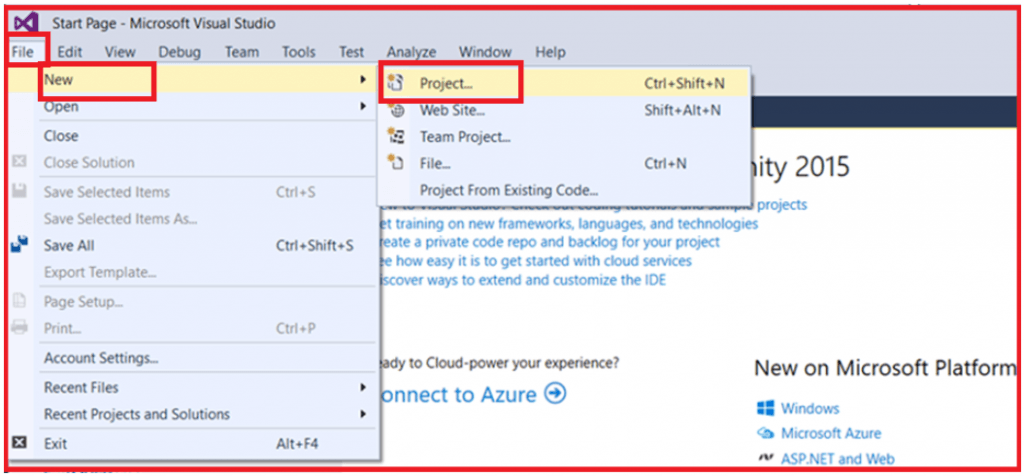Click the Microsoft Azure cloud icon
1024x476 pixels.
(x=765, y=433)
